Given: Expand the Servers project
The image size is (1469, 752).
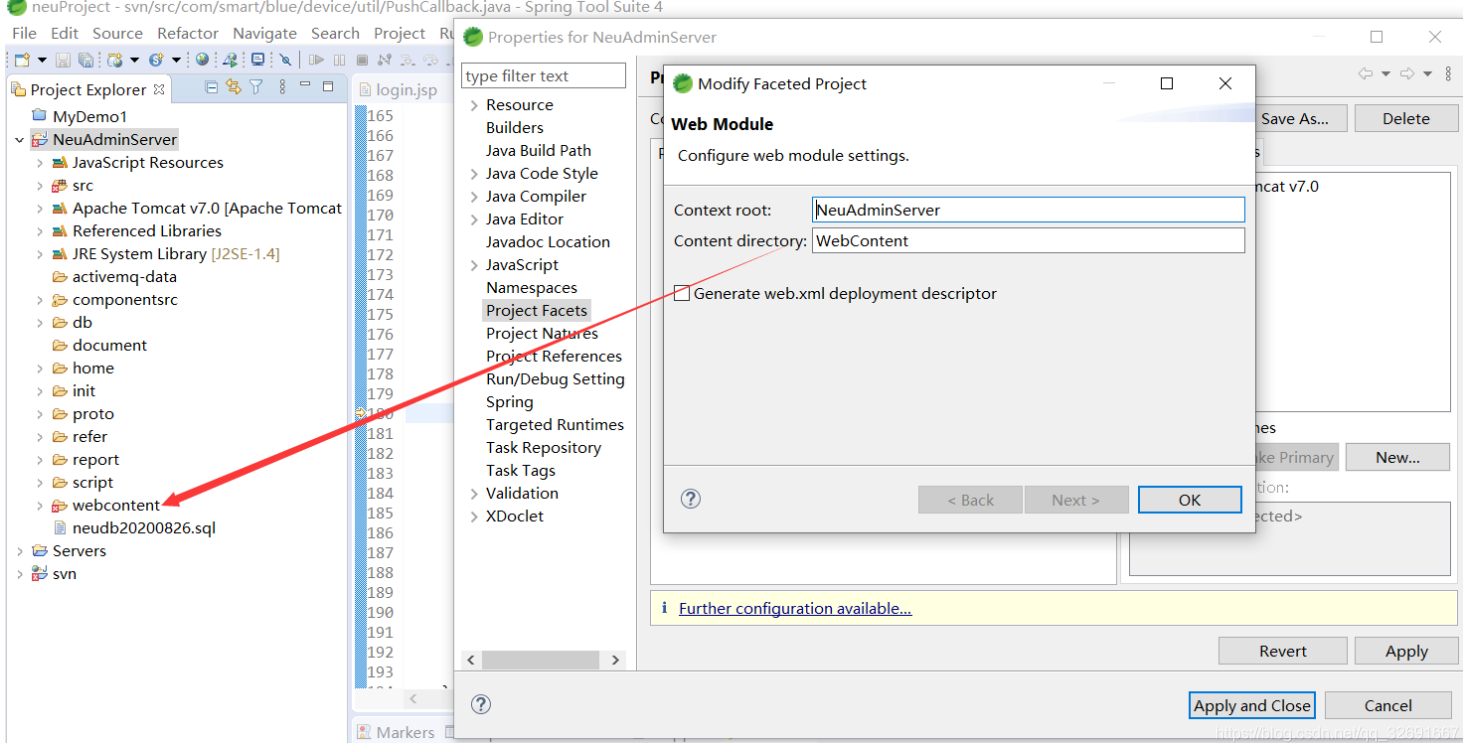Looking at the screenshot, I should click(x=19, y=551).
